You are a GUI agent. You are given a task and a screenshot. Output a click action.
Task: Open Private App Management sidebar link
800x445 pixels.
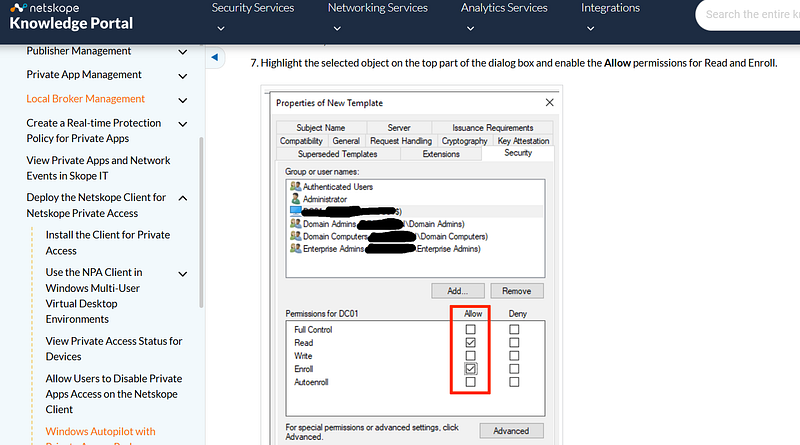(84, 75)
